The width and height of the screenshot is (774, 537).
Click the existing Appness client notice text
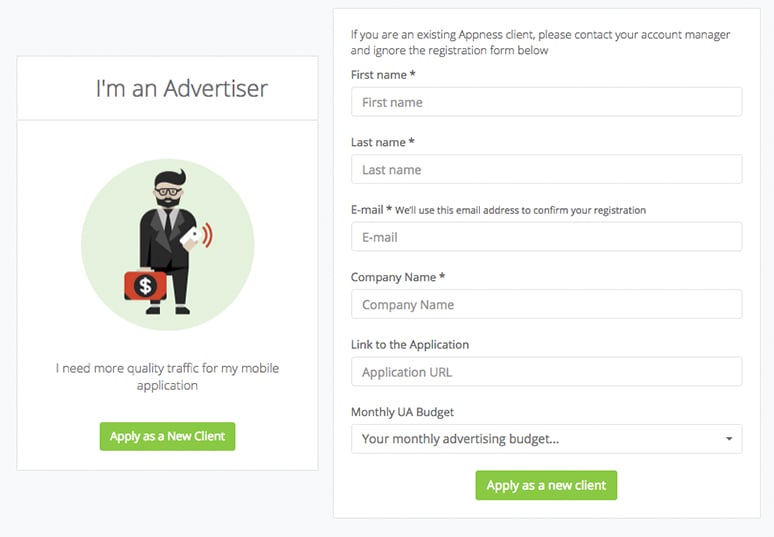(x=540, y=42)
